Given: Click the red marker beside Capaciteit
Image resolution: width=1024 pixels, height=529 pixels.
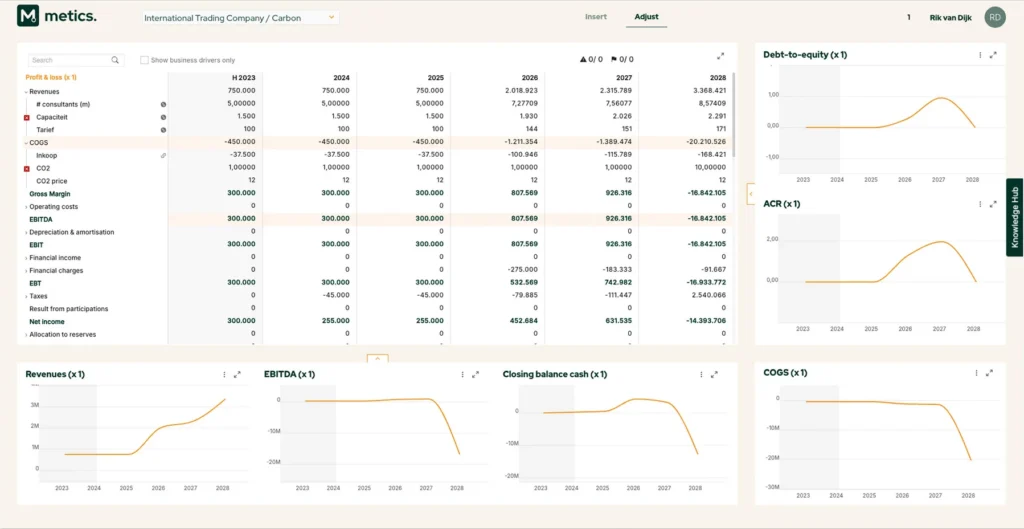Looking at the screenshot, I should tap(27, 118).
